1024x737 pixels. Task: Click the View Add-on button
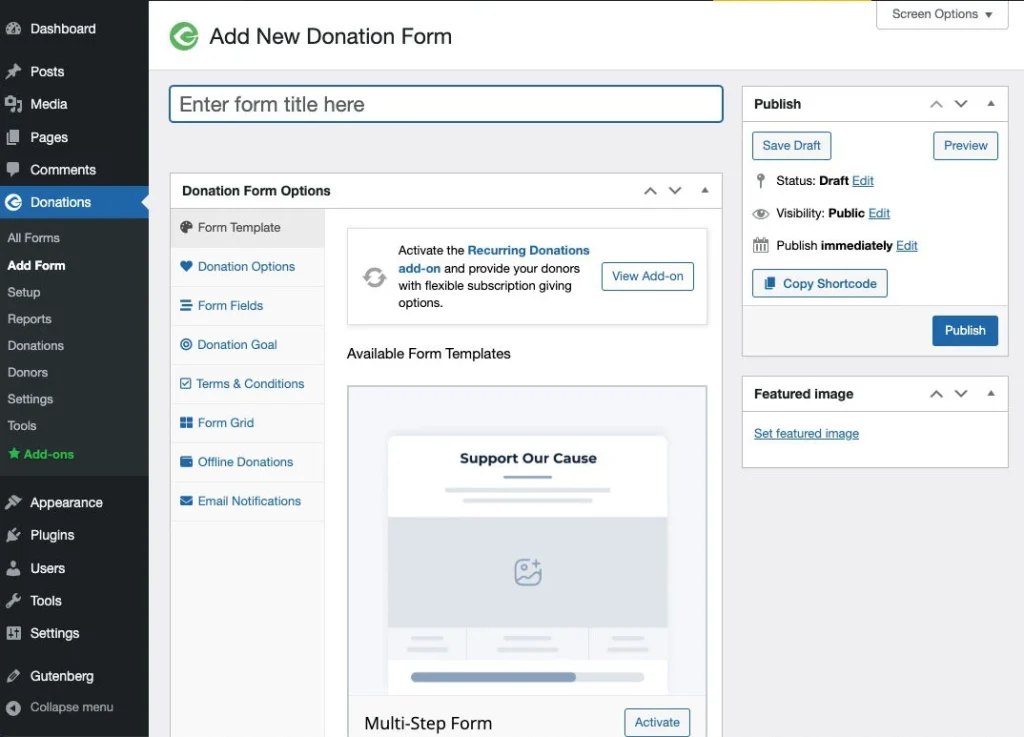647,276
